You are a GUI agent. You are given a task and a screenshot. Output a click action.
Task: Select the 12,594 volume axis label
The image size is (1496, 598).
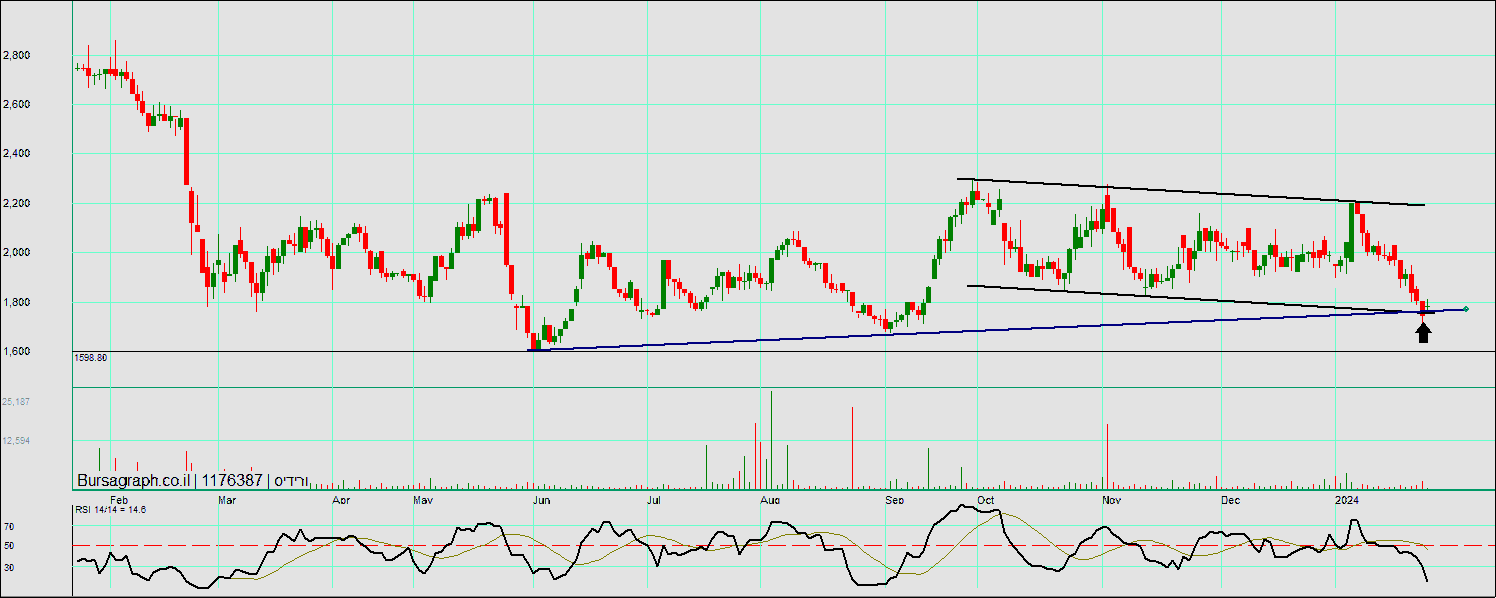point(17,441)
